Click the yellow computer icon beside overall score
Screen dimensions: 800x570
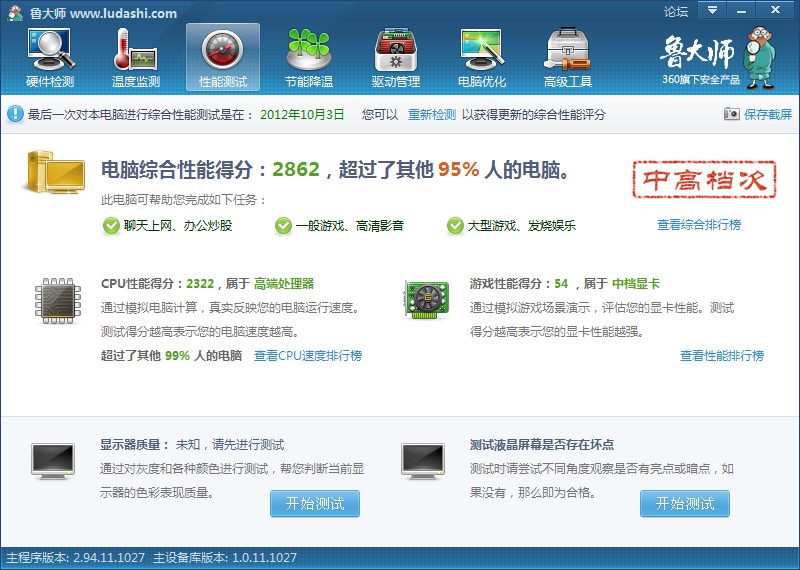pyautogui.click(x=55, y=172)
